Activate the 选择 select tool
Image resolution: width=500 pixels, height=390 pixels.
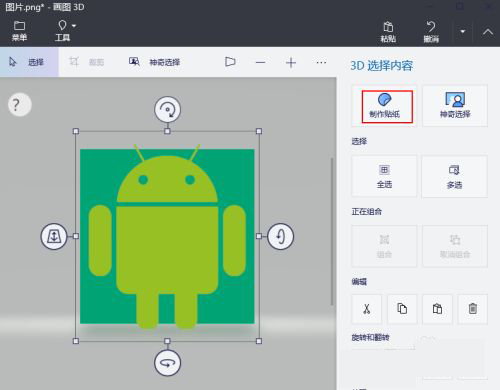click(29, 62)
